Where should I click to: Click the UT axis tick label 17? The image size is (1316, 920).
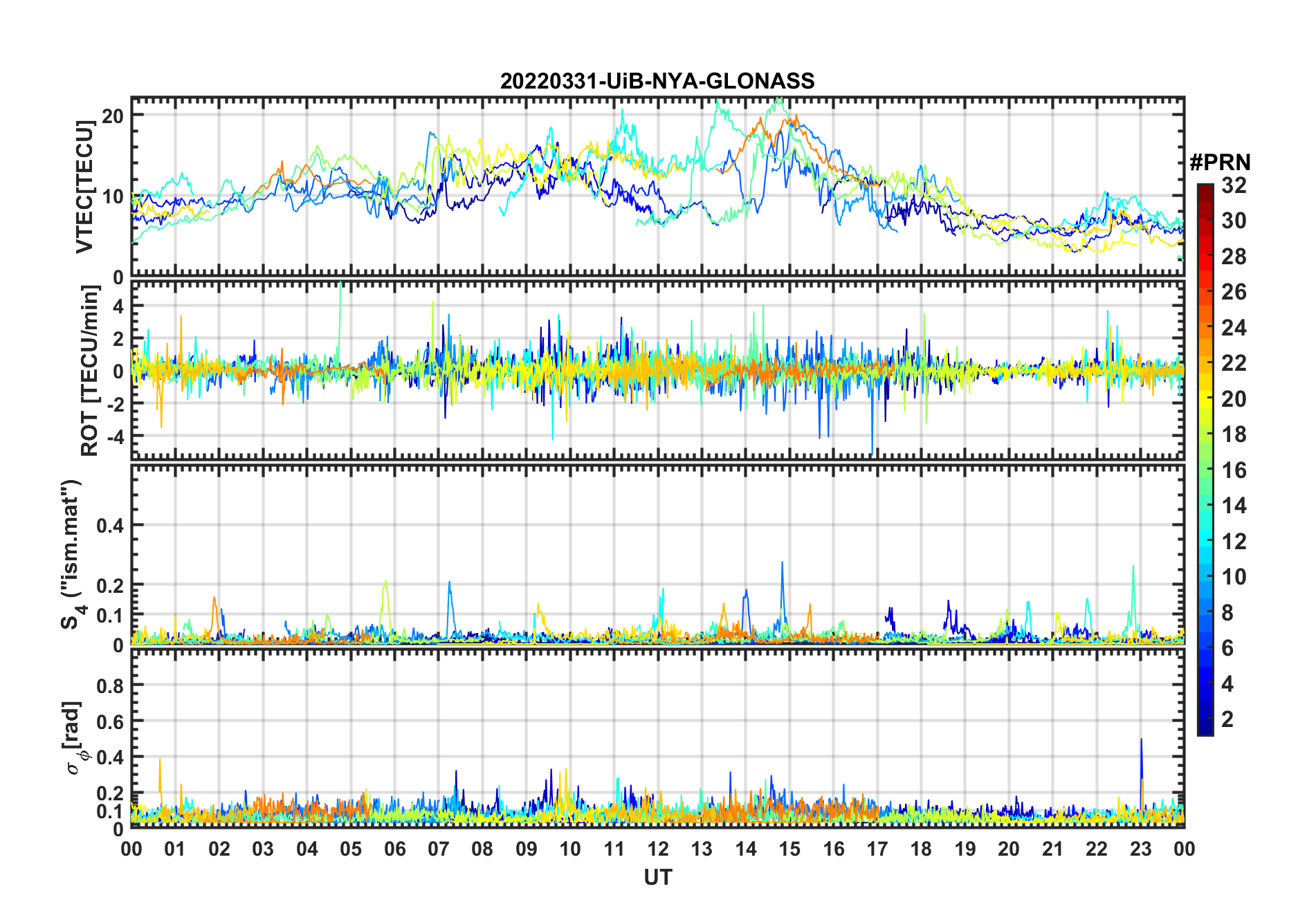tap(877, 849)
